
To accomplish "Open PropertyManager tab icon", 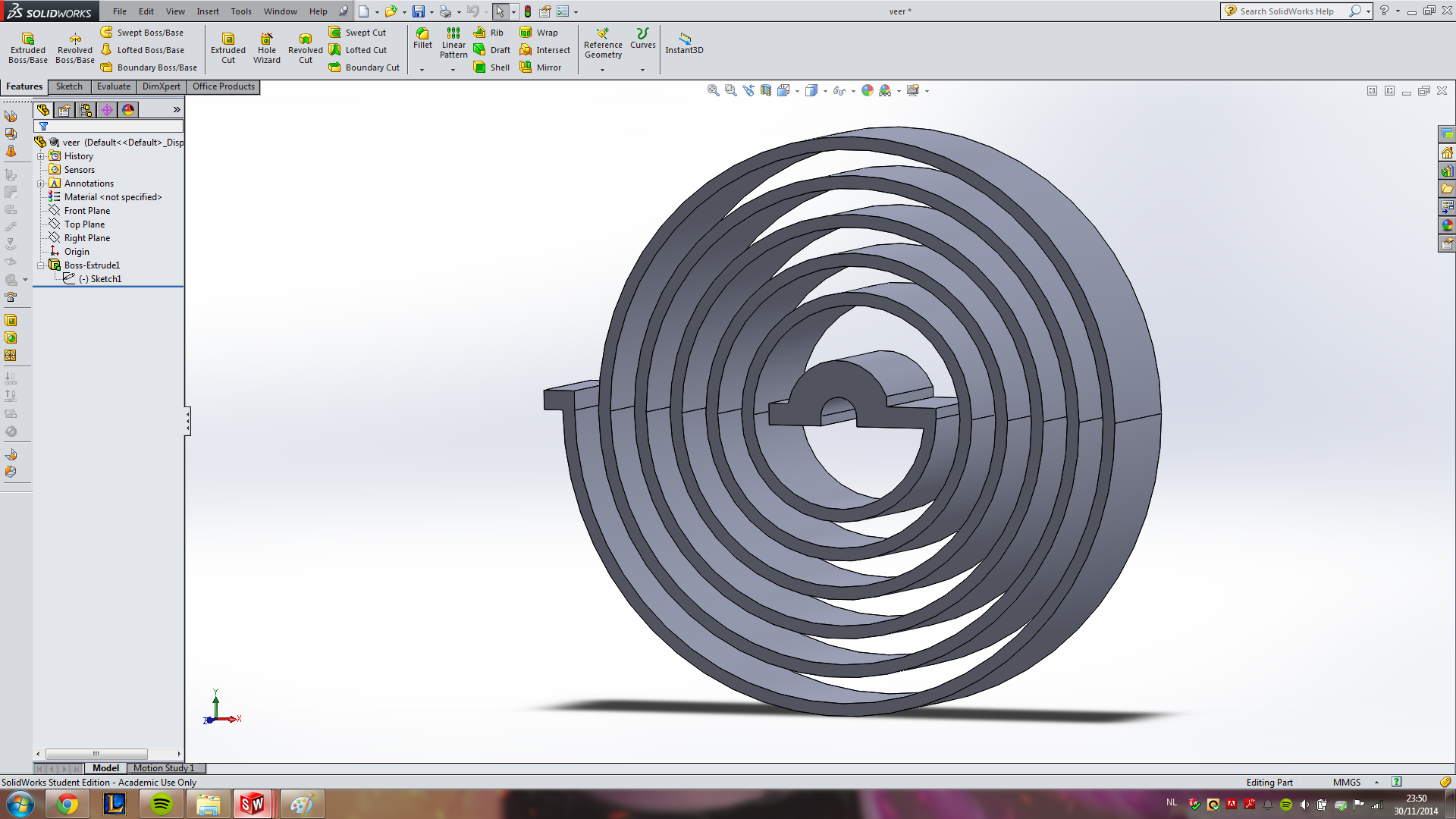I will pos(64,110).
